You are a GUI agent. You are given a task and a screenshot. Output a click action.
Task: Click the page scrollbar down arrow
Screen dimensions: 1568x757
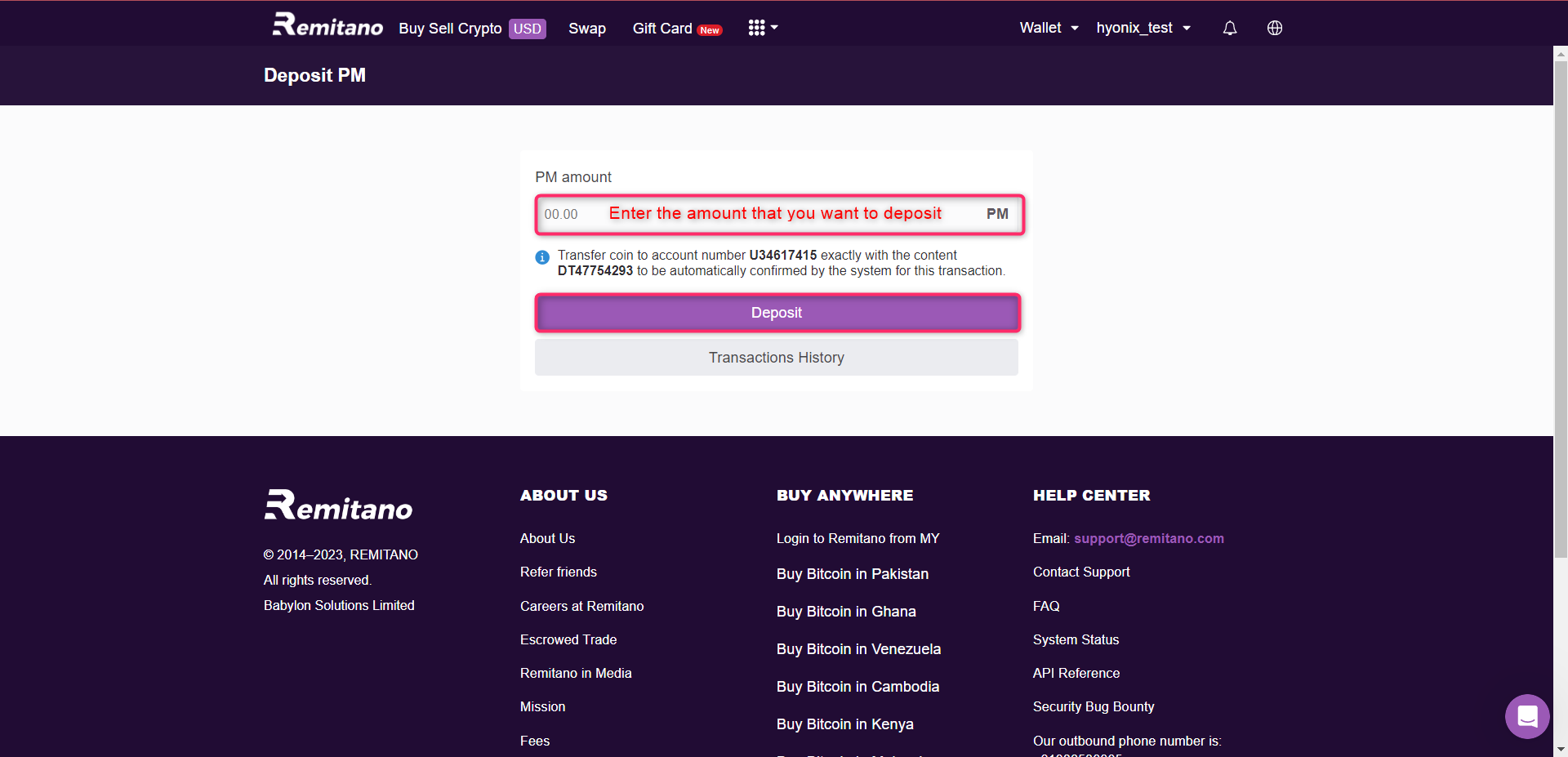coord(1560,749)
